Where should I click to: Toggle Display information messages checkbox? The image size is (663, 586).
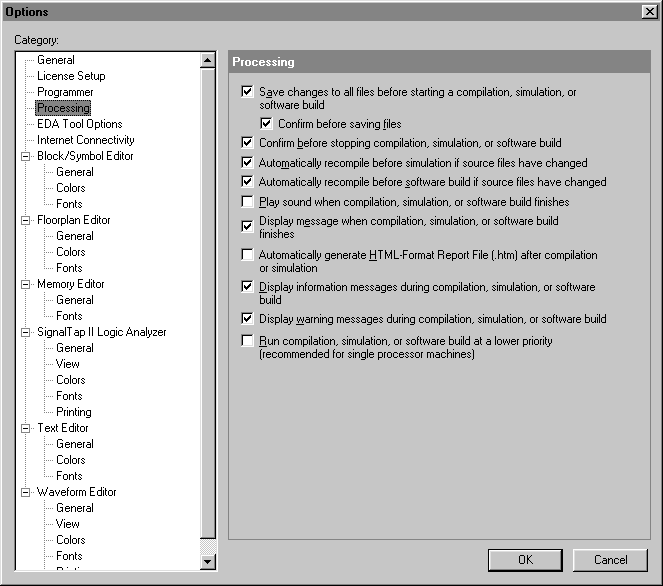click(x=247, y=286)
